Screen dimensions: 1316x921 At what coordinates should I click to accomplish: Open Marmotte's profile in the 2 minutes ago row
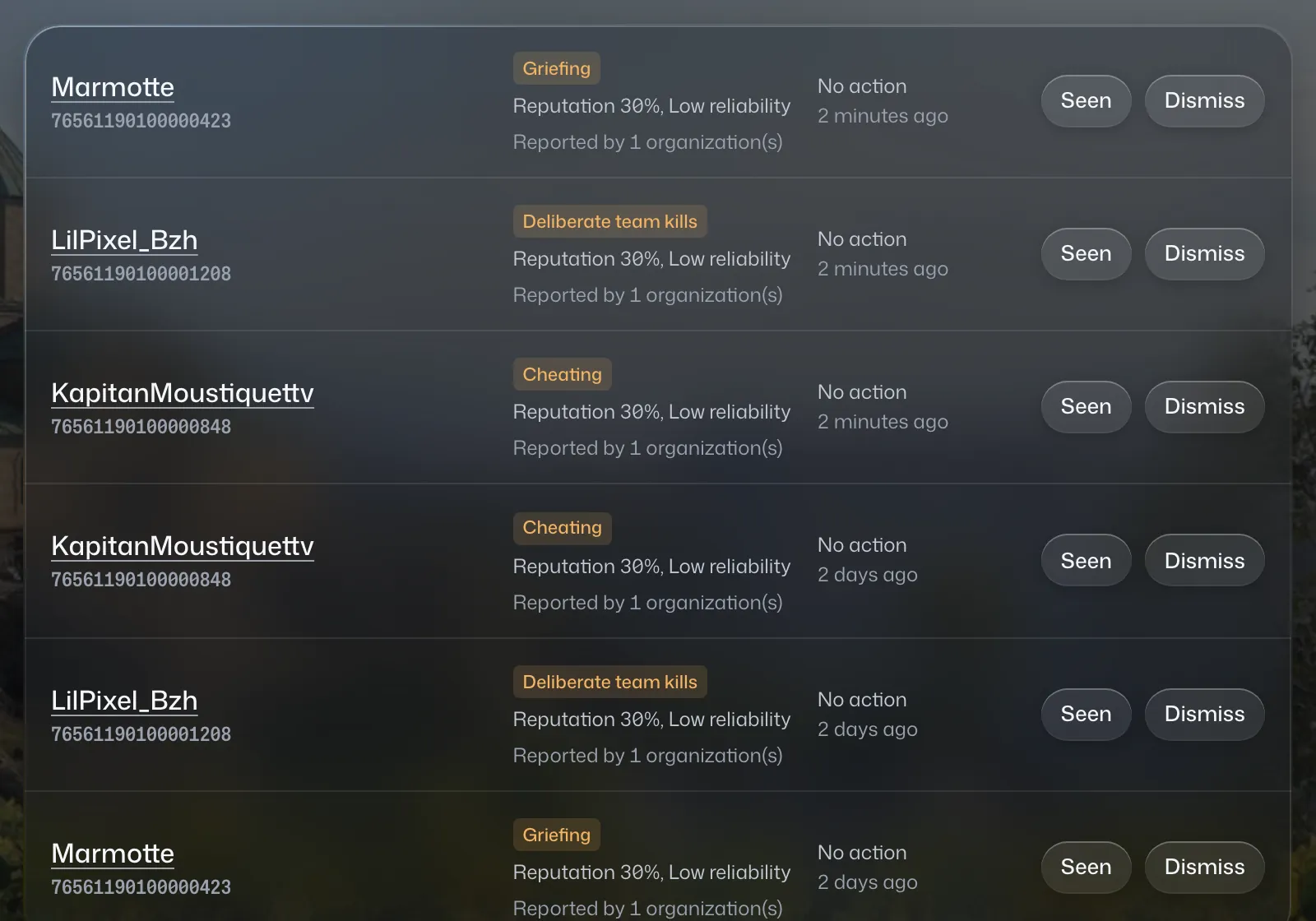[113, 87]
